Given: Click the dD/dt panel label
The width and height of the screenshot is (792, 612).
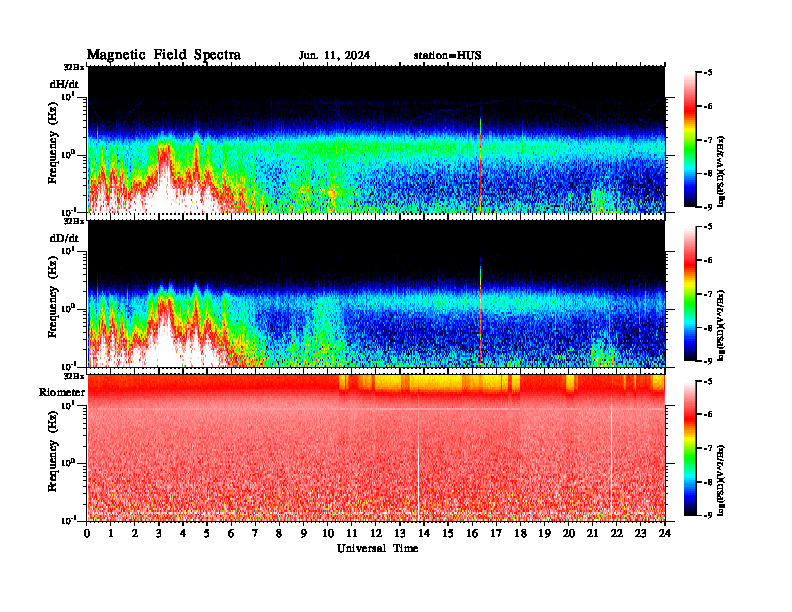Looking at the screenshot, I should (x=64, y=238).
